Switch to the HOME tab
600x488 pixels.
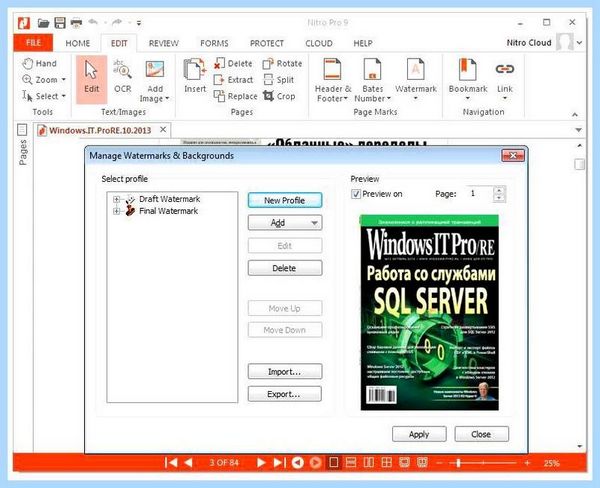click(78, 43)
